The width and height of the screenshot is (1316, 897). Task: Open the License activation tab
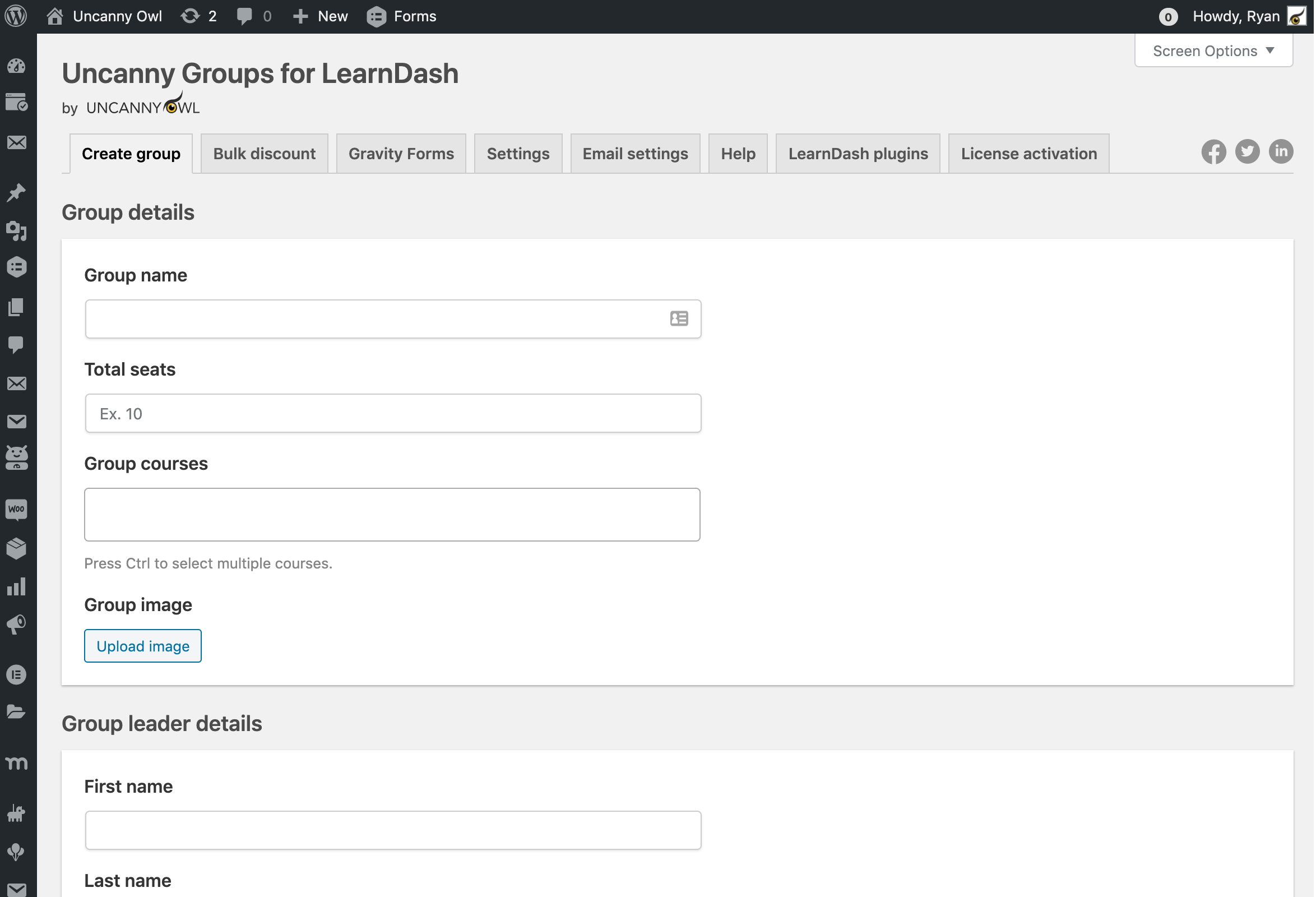tap(1030, 154)
